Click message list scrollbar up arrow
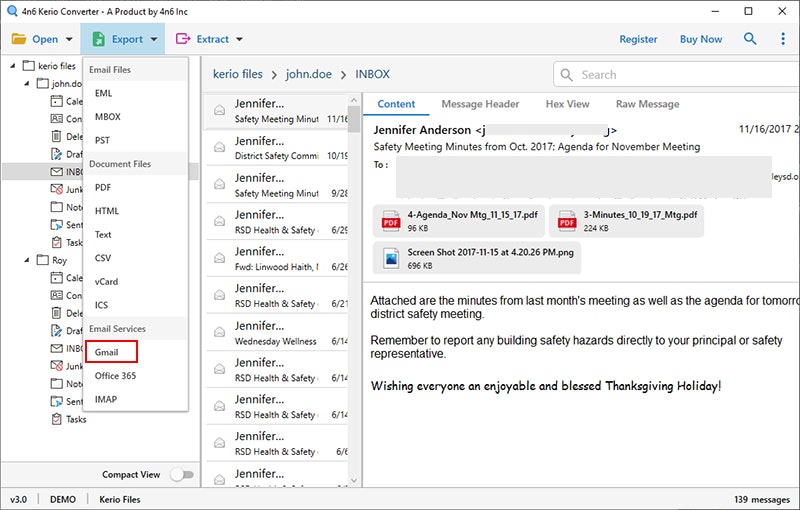 (x=354, y=100)
